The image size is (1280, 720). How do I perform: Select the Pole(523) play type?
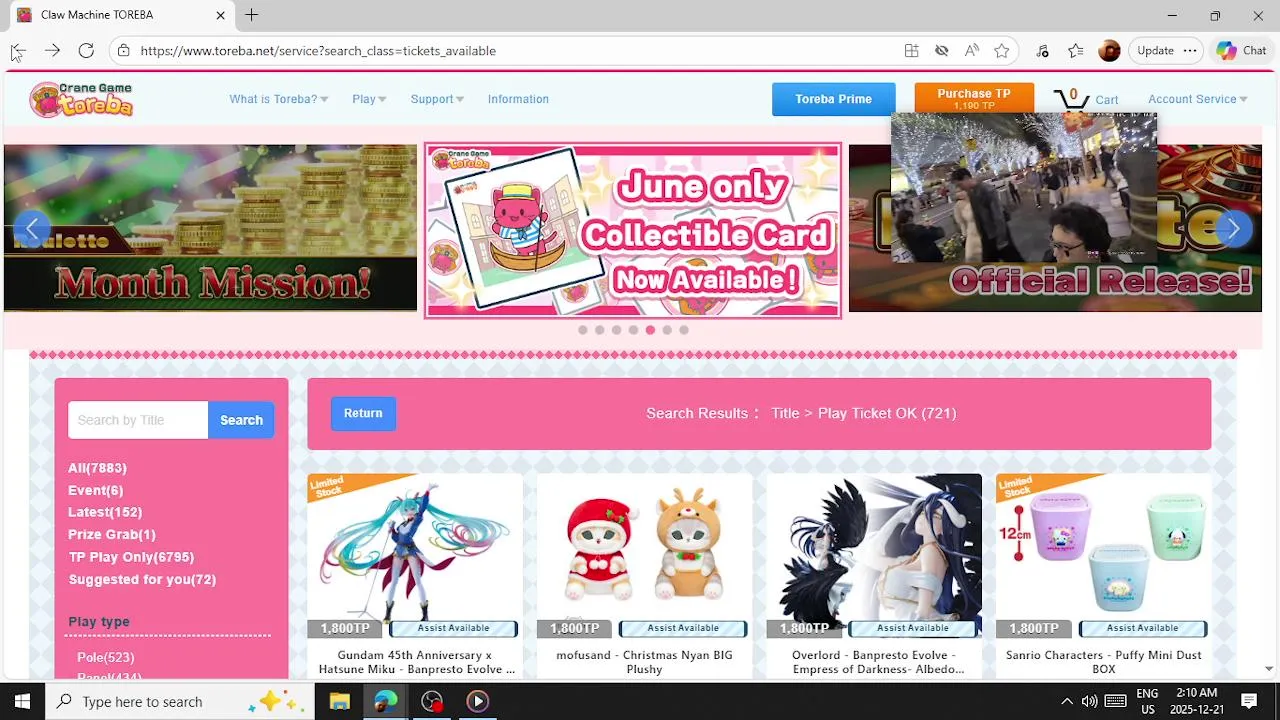105,657
